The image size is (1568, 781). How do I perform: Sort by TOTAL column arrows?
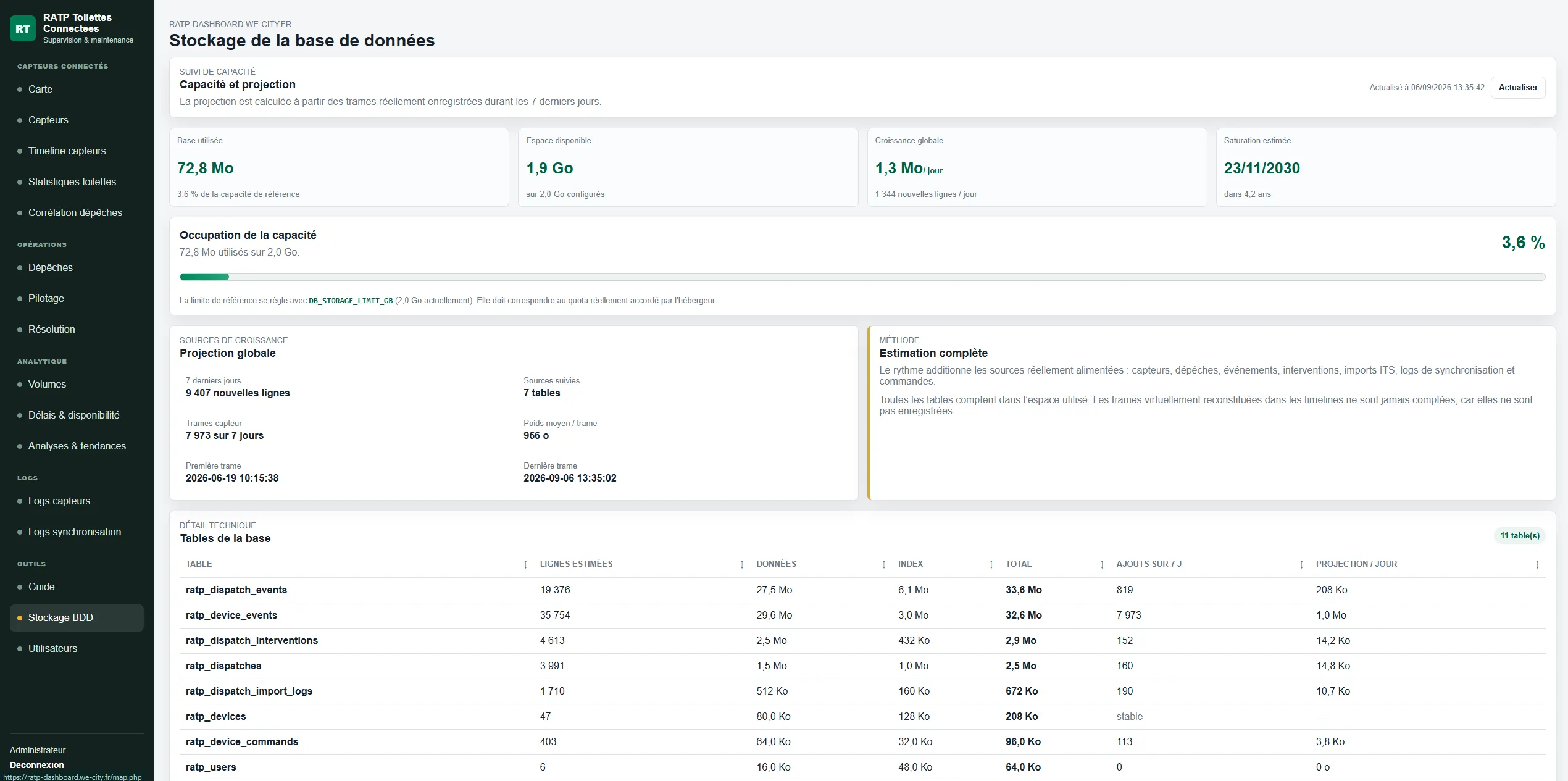tap(1102, 564)
